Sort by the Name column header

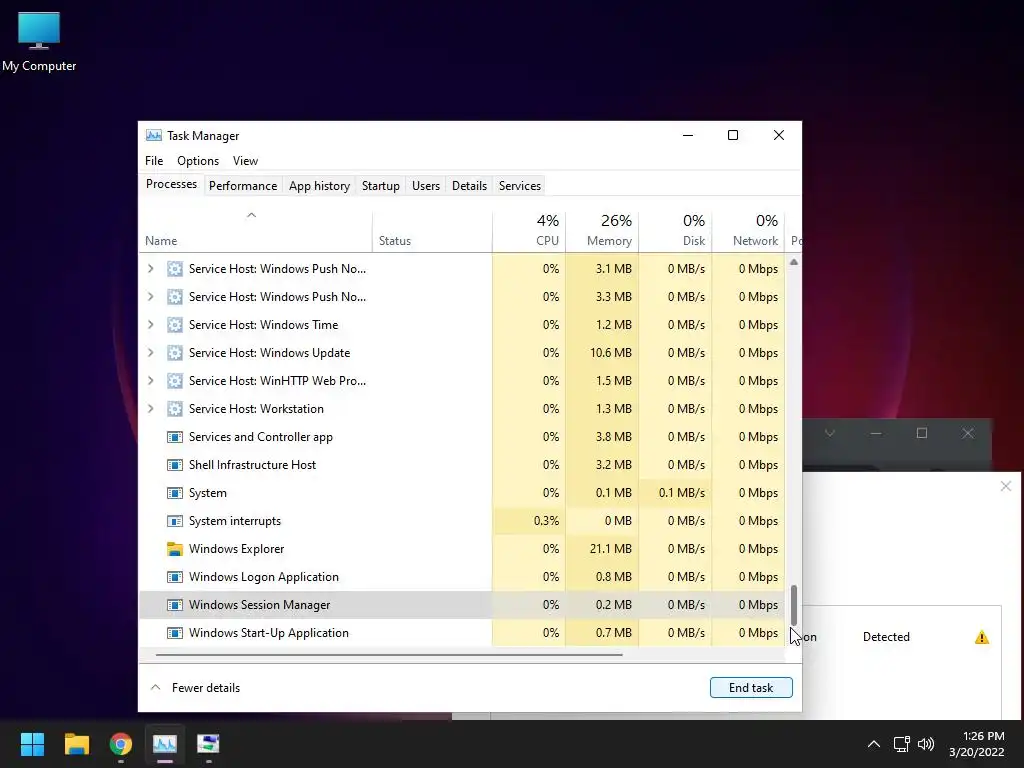click(x=255, y=231)
